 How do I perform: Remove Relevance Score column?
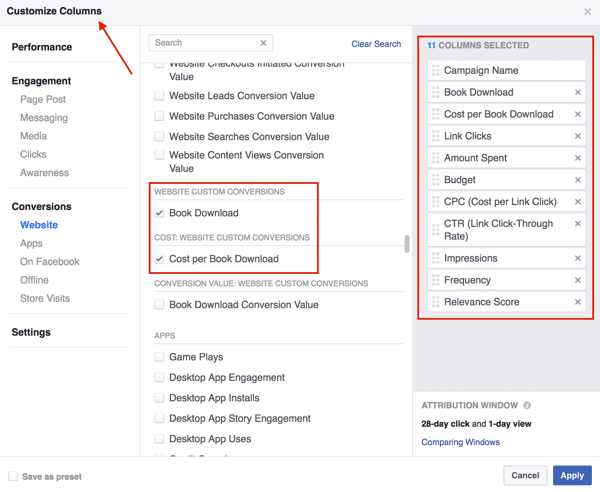pos(578,302)
